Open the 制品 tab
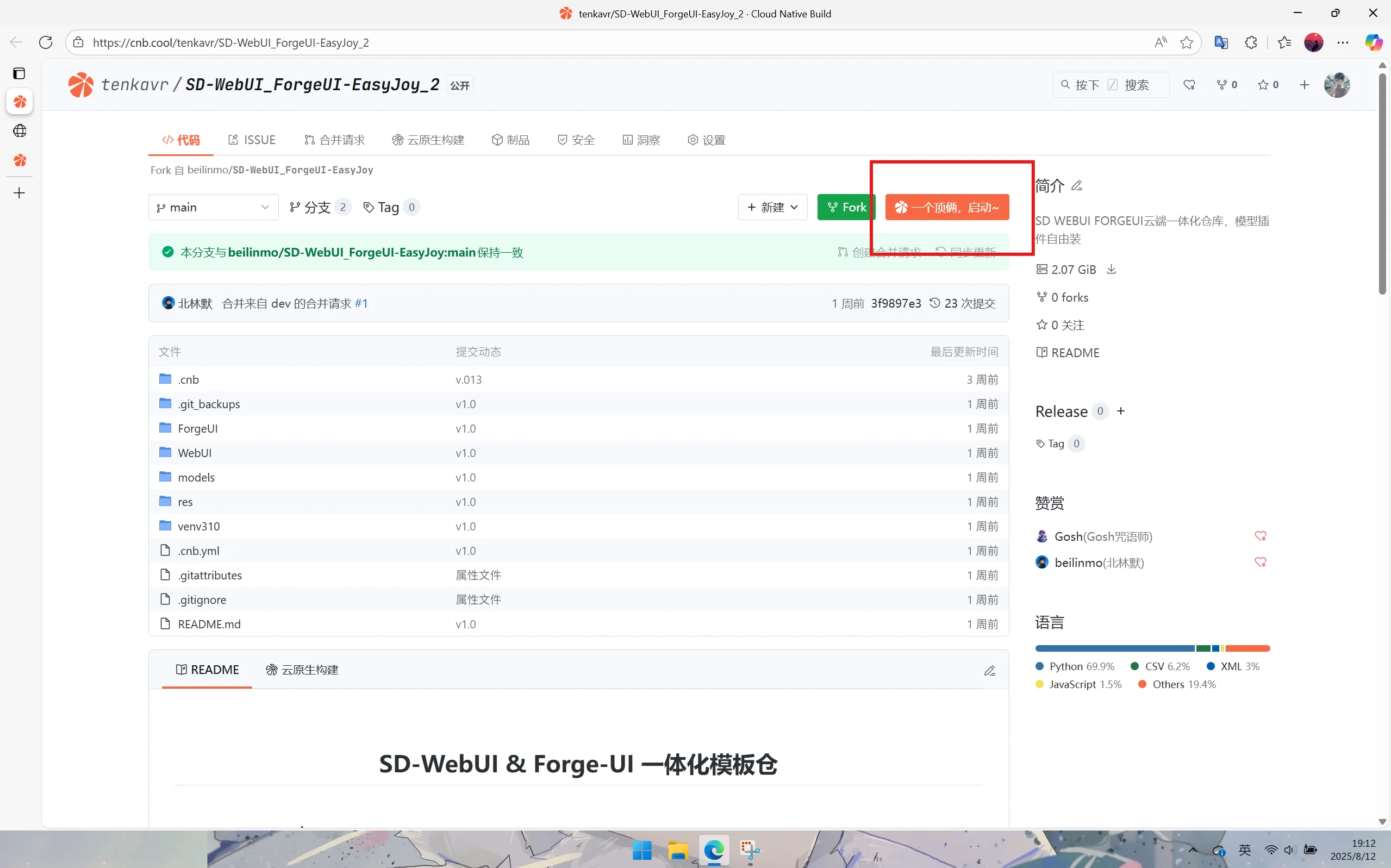Screen dimensions: 1391x868 pyautogui.click(x=511, y=140)
